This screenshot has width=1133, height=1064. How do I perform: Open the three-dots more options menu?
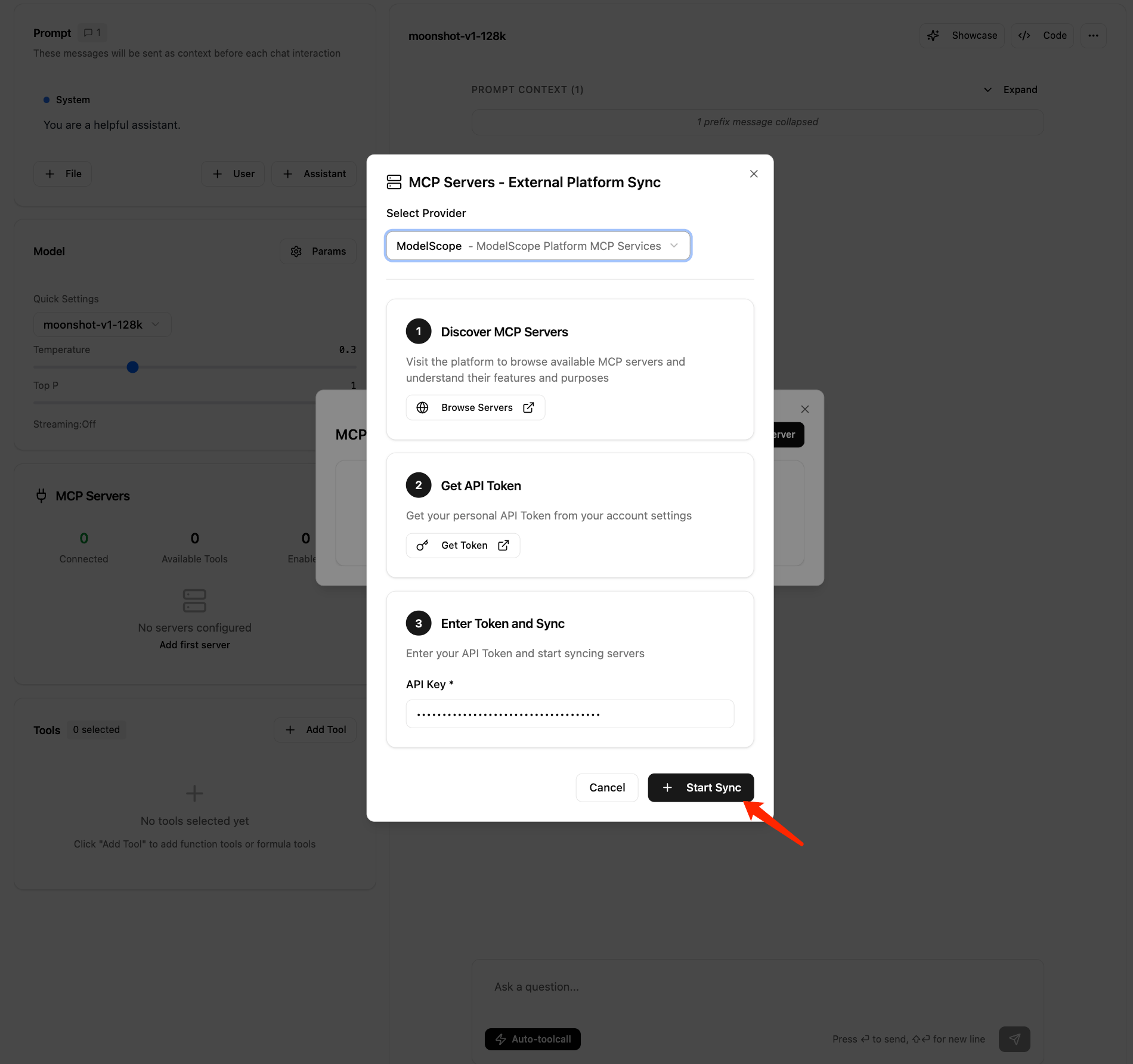coord(1093,36)
